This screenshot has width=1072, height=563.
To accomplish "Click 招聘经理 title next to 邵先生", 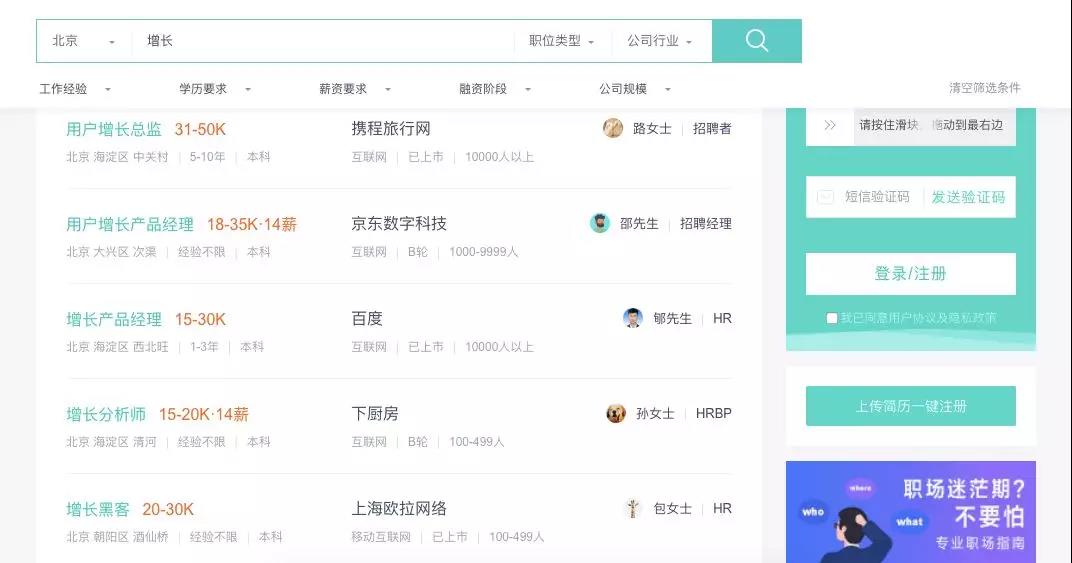I will pos(706,224).
